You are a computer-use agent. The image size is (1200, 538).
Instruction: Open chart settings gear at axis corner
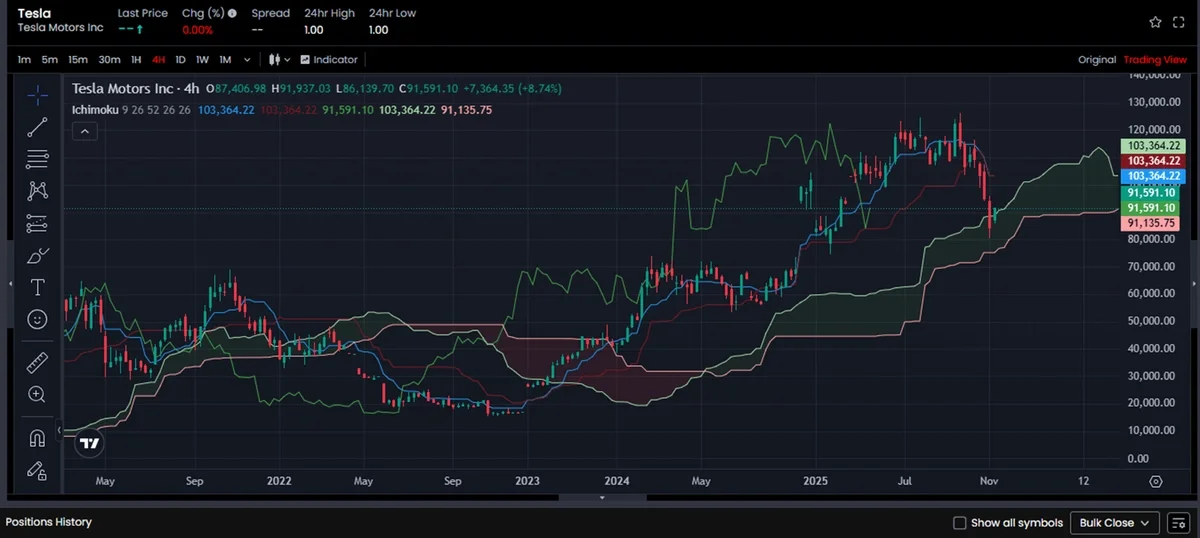pyautogui.click(x=1156, y=481)
